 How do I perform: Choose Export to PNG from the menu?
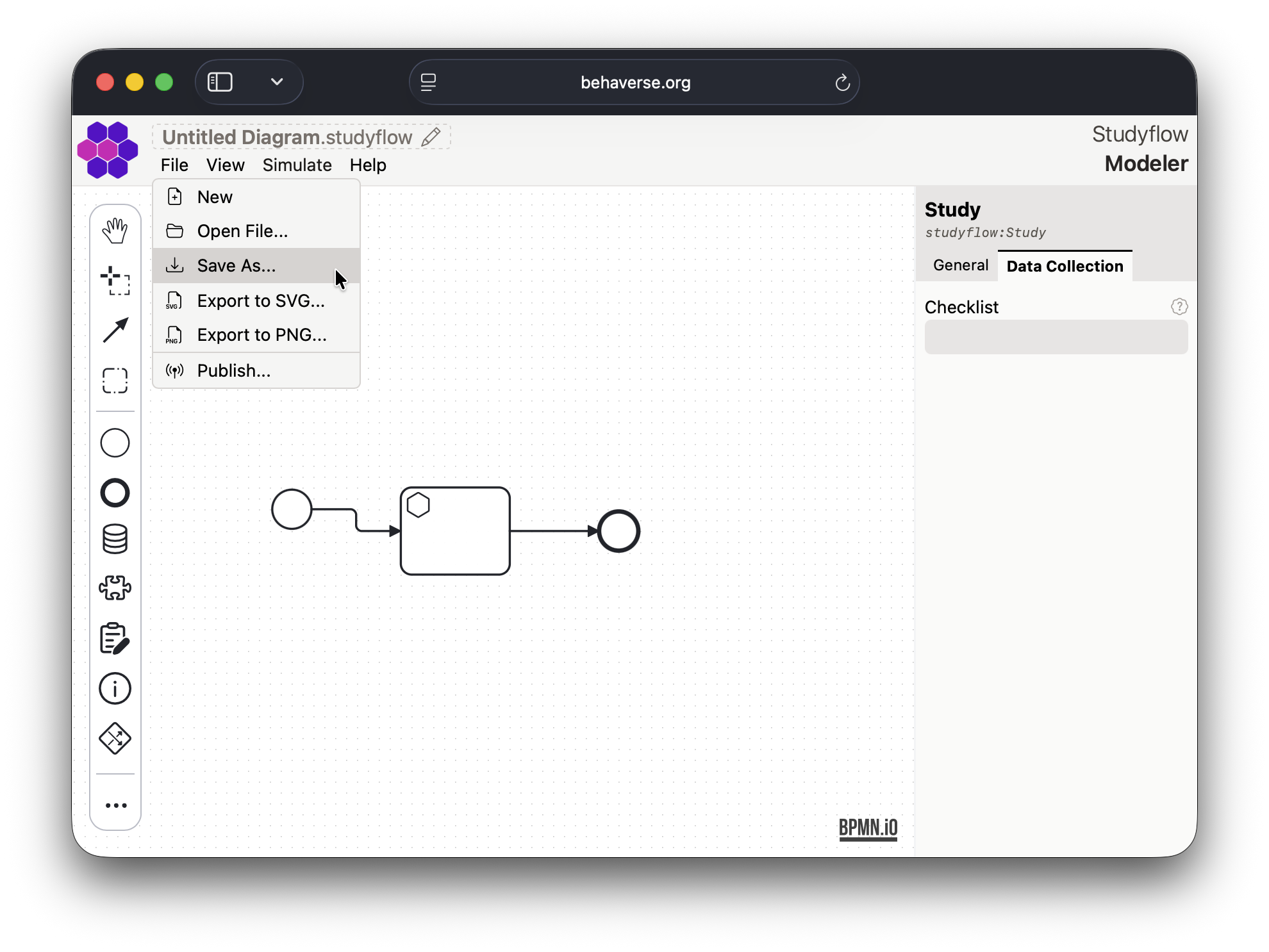[261, 335]
